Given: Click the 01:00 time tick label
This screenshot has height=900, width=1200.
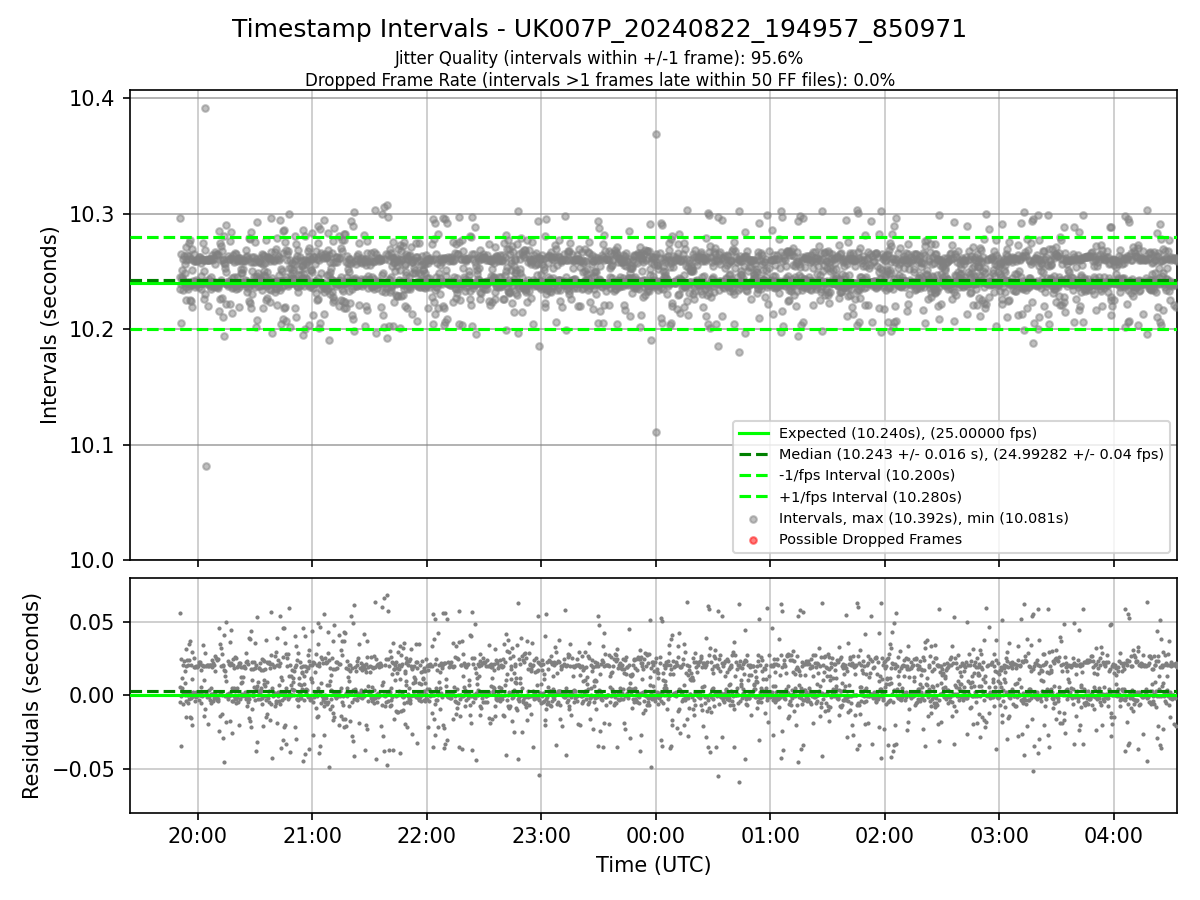Looking at the screenshot, I should [770, 835].
